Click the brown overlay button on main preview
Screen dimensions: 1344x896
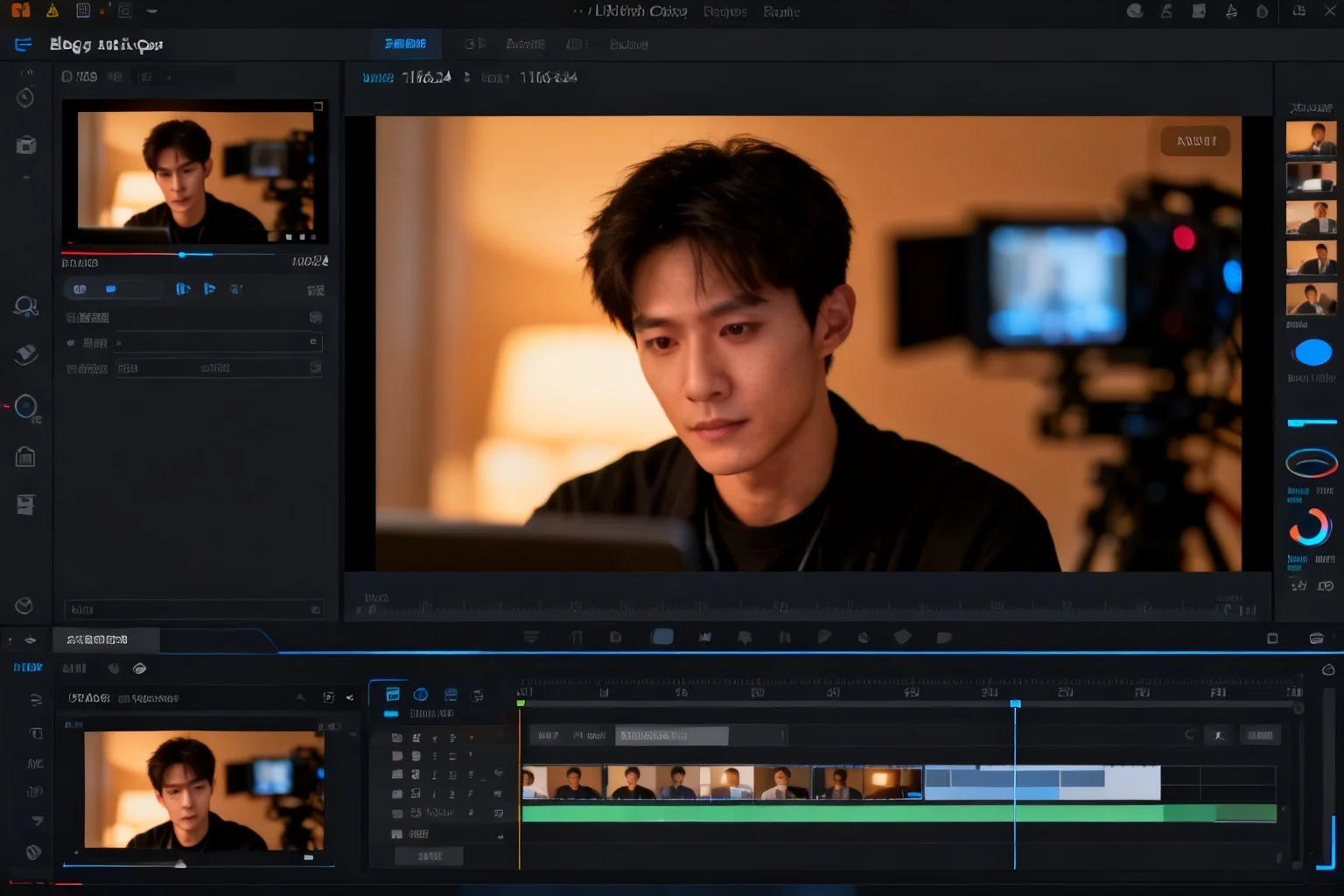pyautogui.click(x=1196, y=141)
